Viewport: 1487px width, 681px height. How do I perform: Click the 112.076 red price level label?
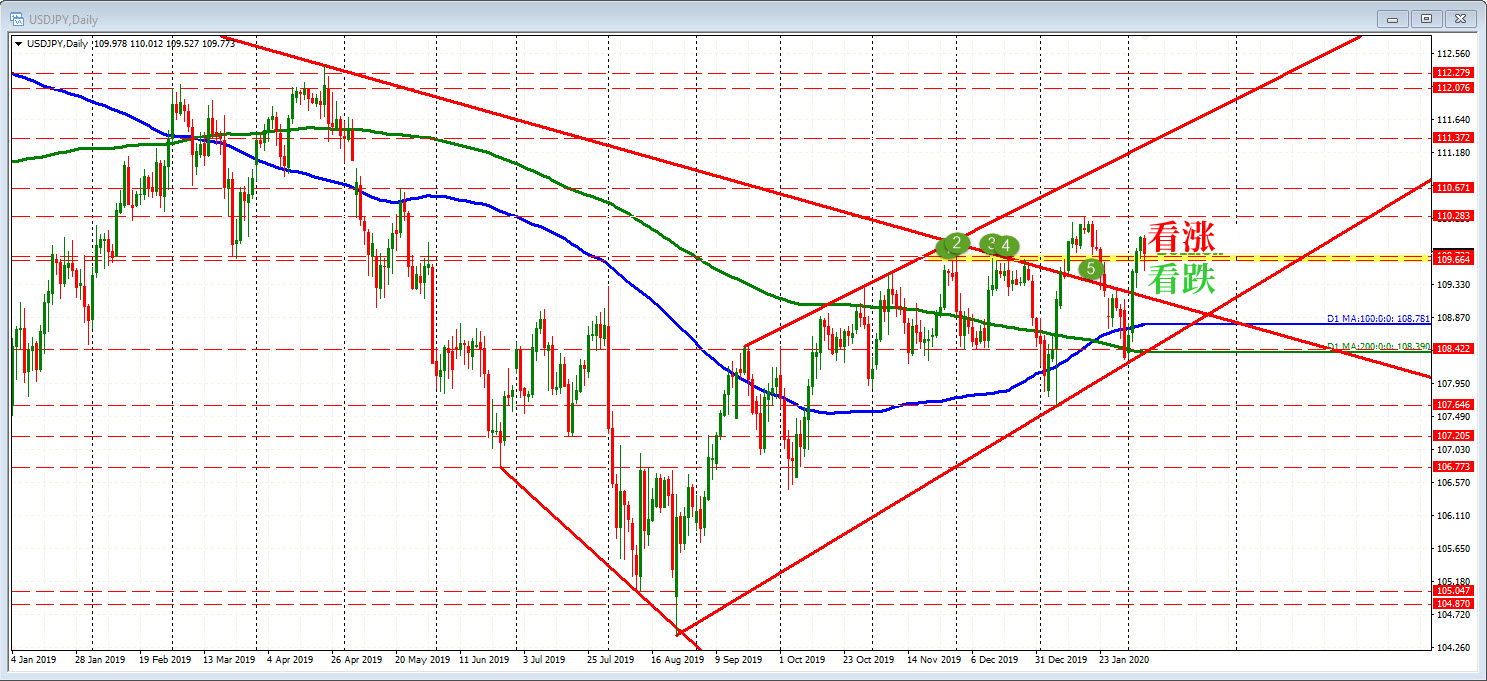(1451, 88)
